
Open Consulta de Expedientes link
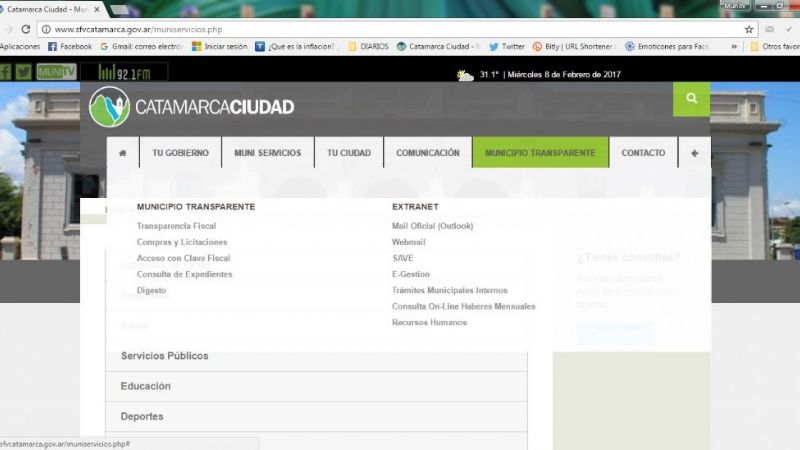[x=185, y=274]
